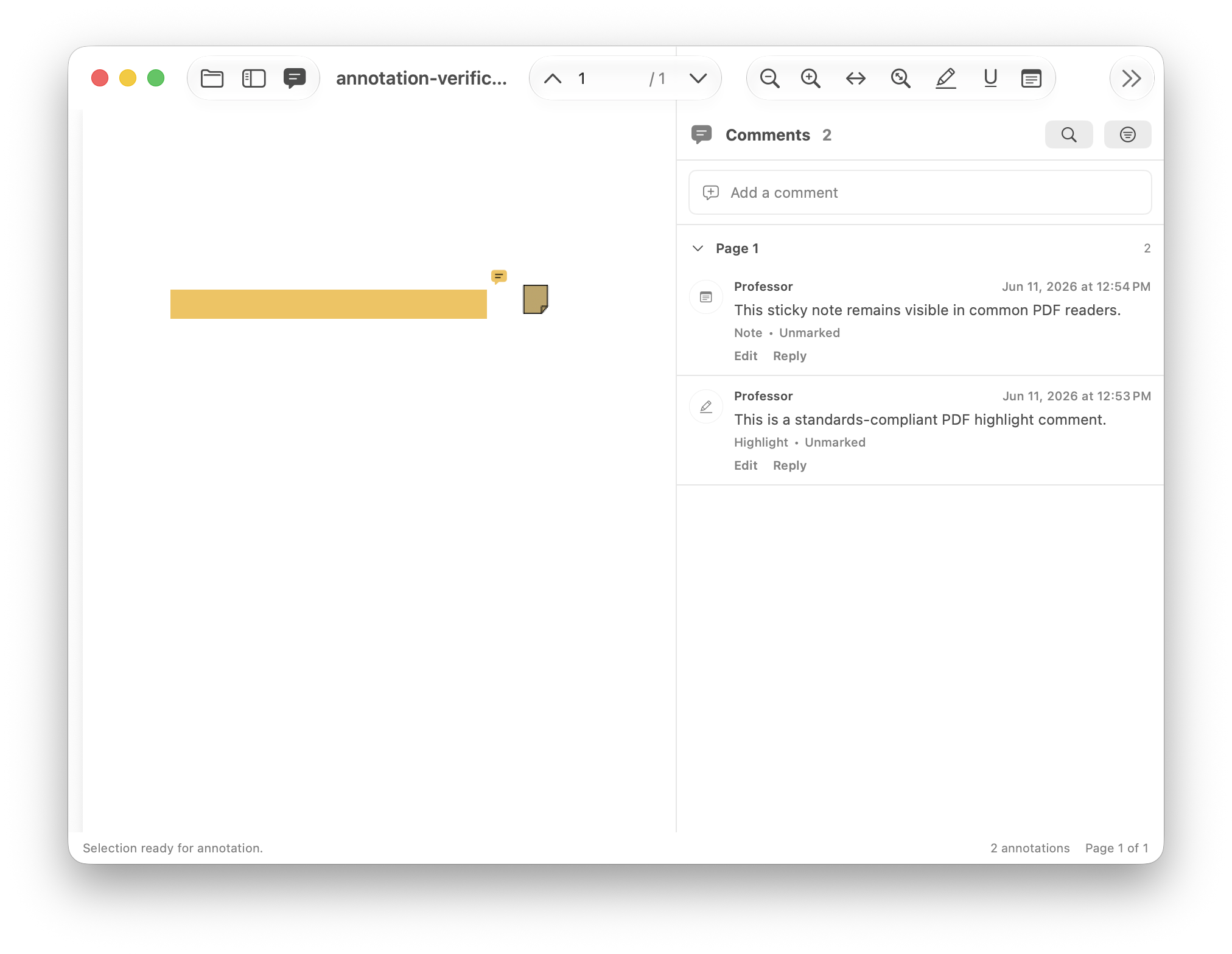The image size is (1232, 954).
Task: Click the "Note • Unmarked" status line
Action: (x=786, y=333)
